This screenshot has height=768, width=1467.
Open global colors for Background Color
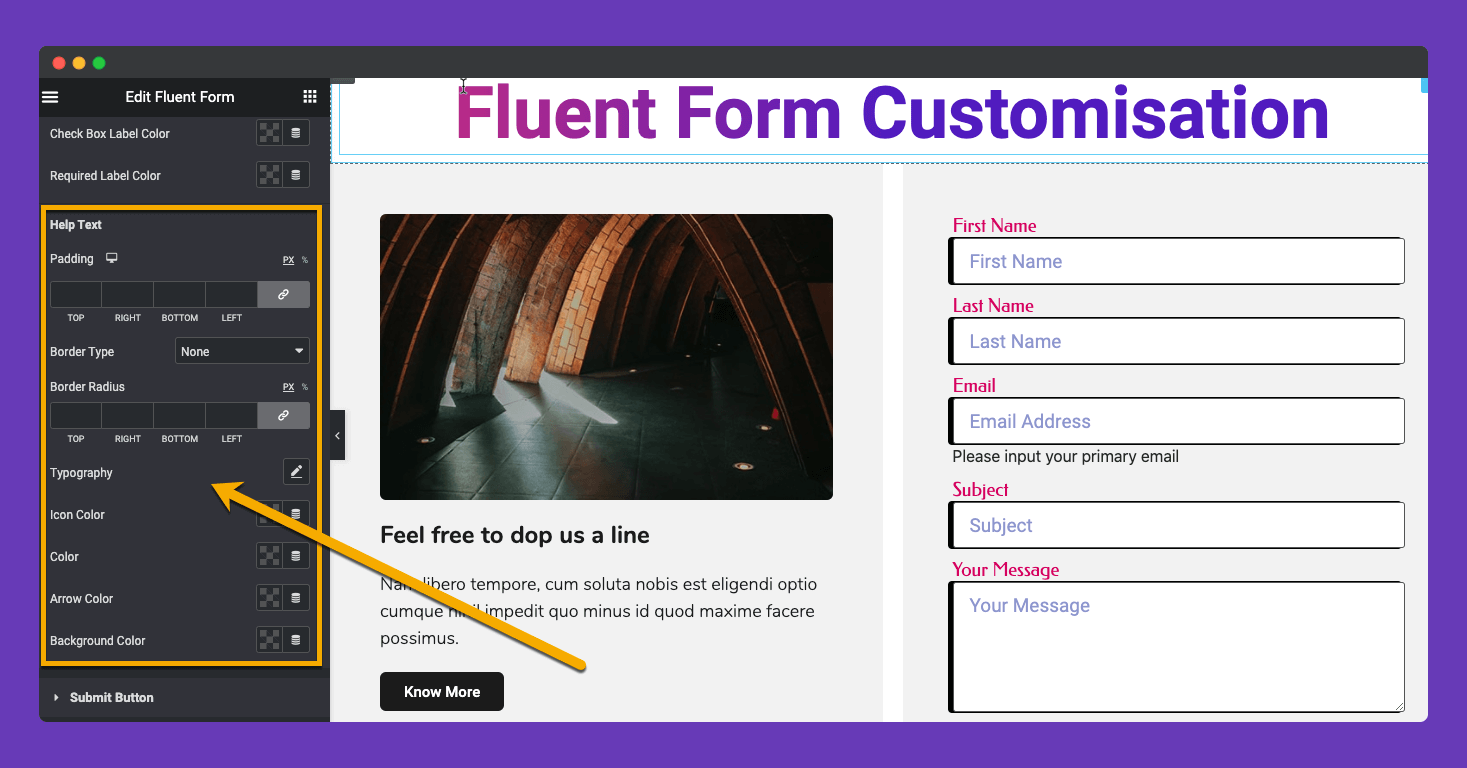coord(296,640)
